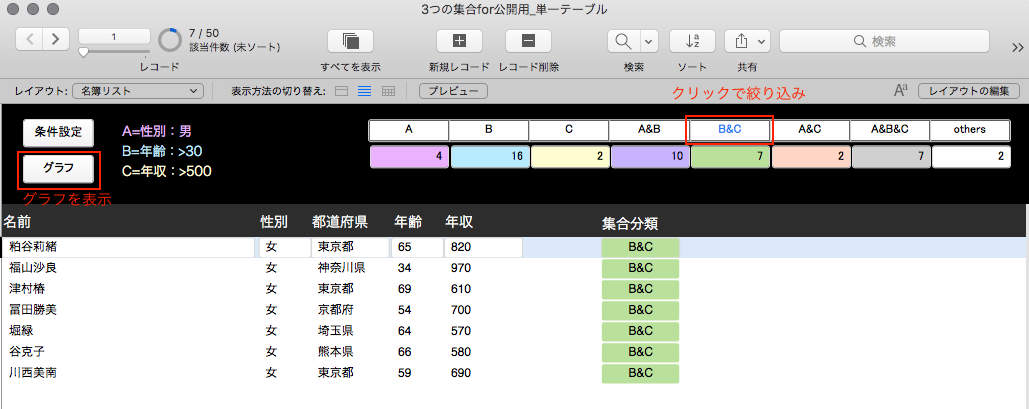Click the magnifier Find icon
This screenshot has height=409, width=1029.
click(x=623, y=41)
